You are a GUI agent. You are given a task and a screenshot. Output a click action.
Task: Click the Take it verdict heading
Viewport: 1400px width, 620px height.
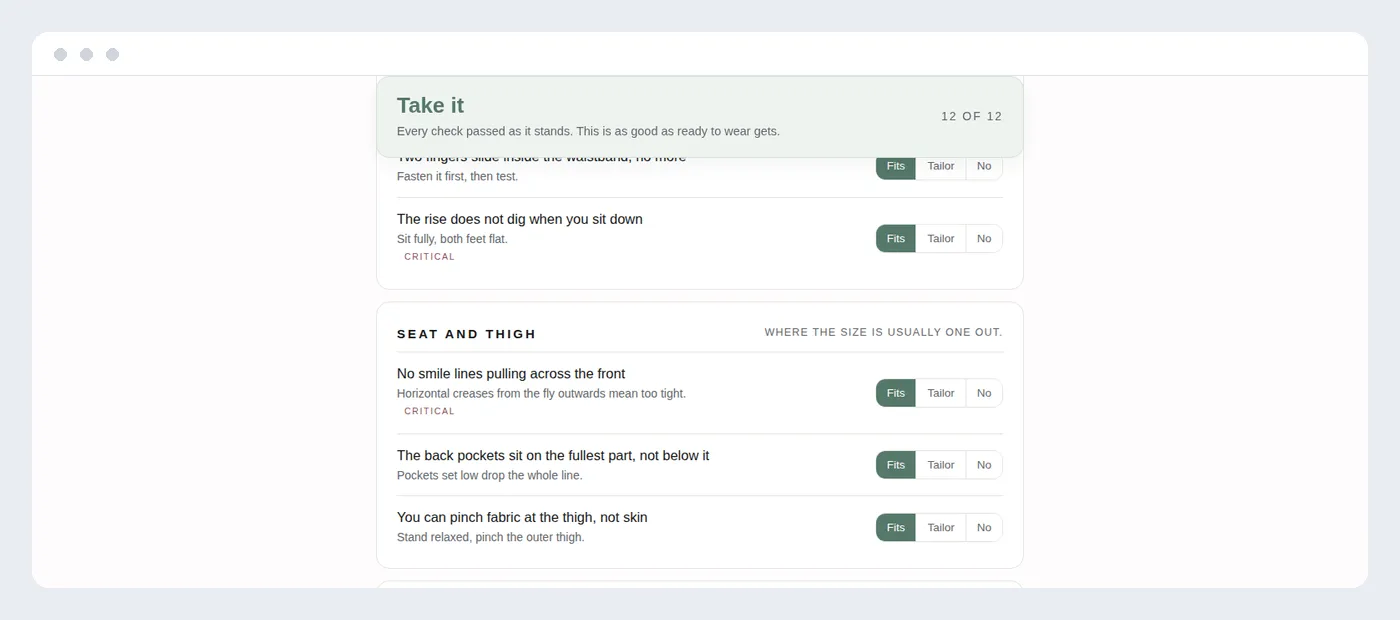tap(430, 105)
